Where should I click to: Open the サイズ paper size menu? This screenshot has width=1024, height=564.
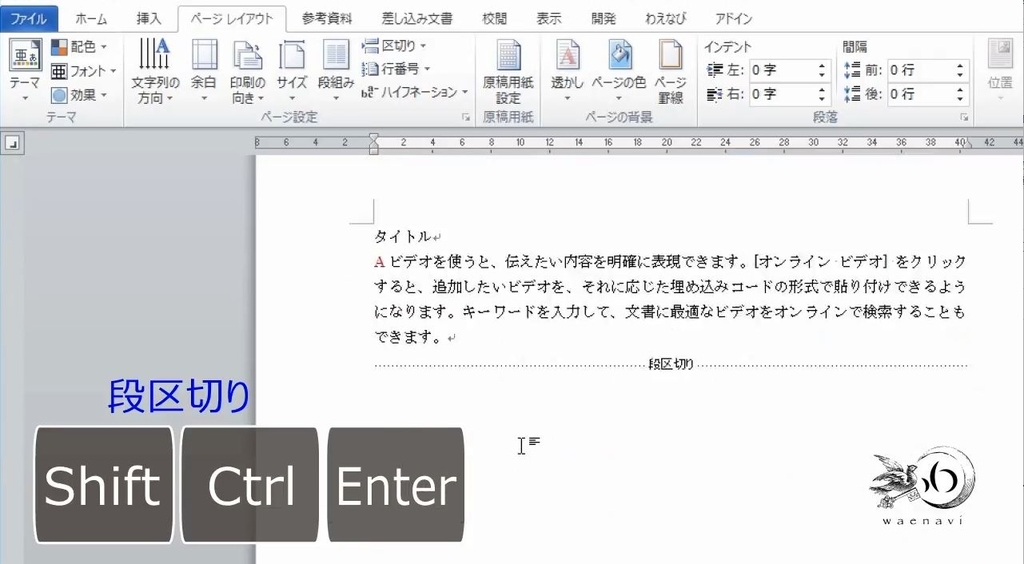click(291, 70)
